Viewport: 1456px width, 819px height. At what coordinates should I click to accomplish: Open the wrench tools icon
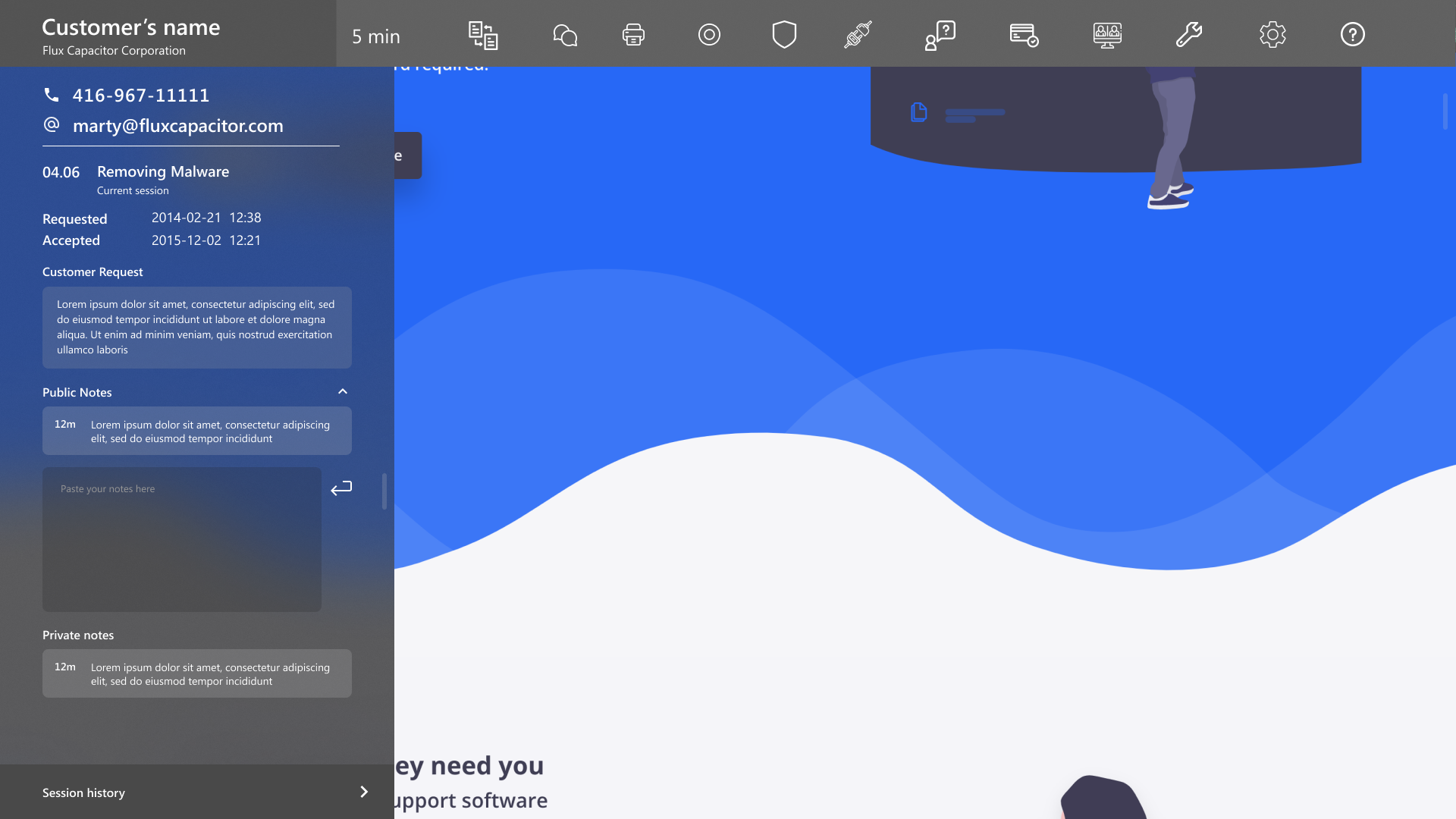pyautogui.click(x=1189, y=35)
